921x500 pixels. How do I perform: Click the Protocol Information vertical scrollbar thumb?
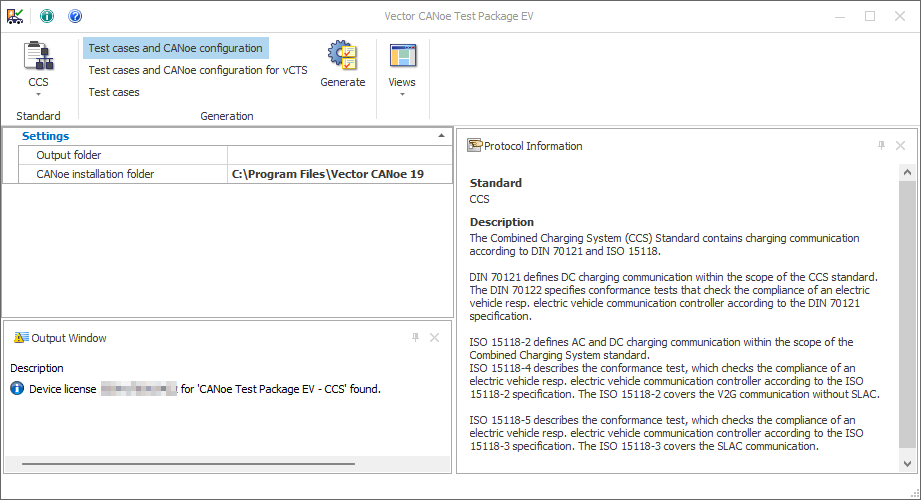coord(907,314)
